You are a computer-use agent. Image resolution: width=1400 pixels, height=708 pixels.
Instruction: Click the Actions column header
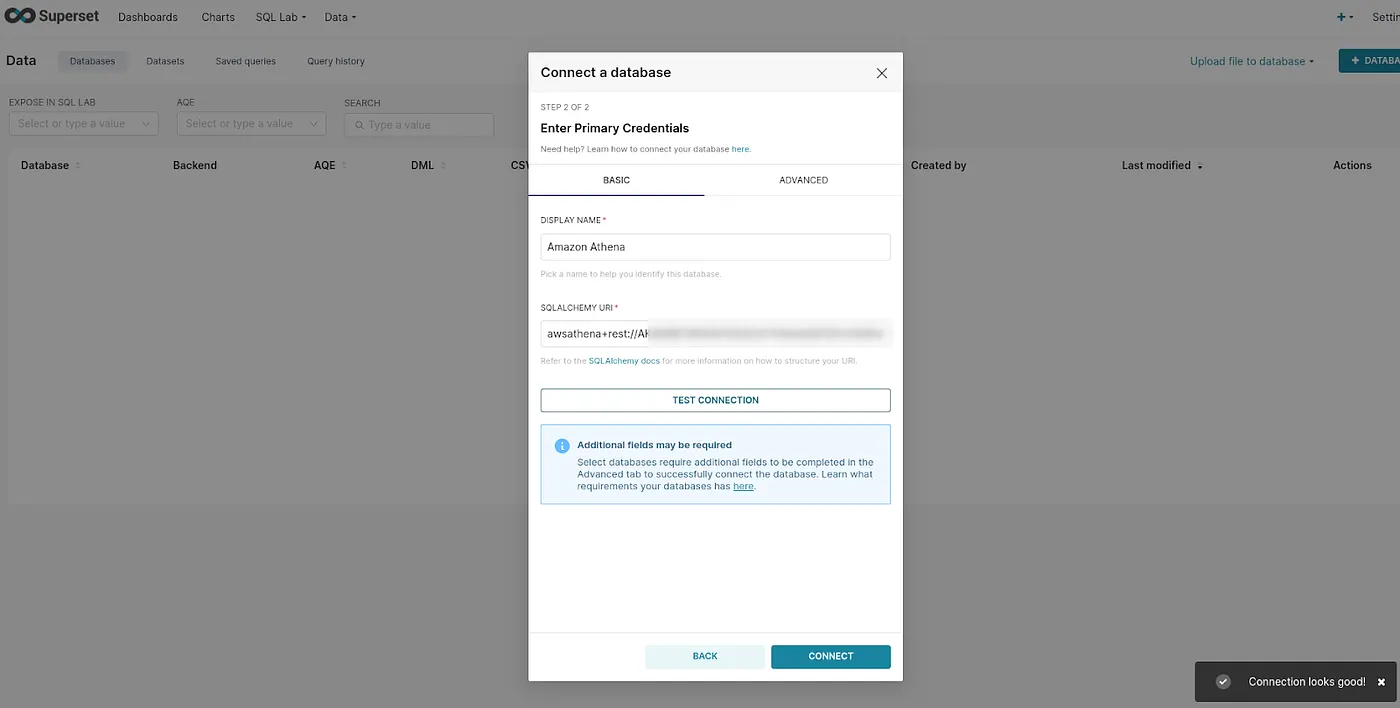tap(1352, 166)
